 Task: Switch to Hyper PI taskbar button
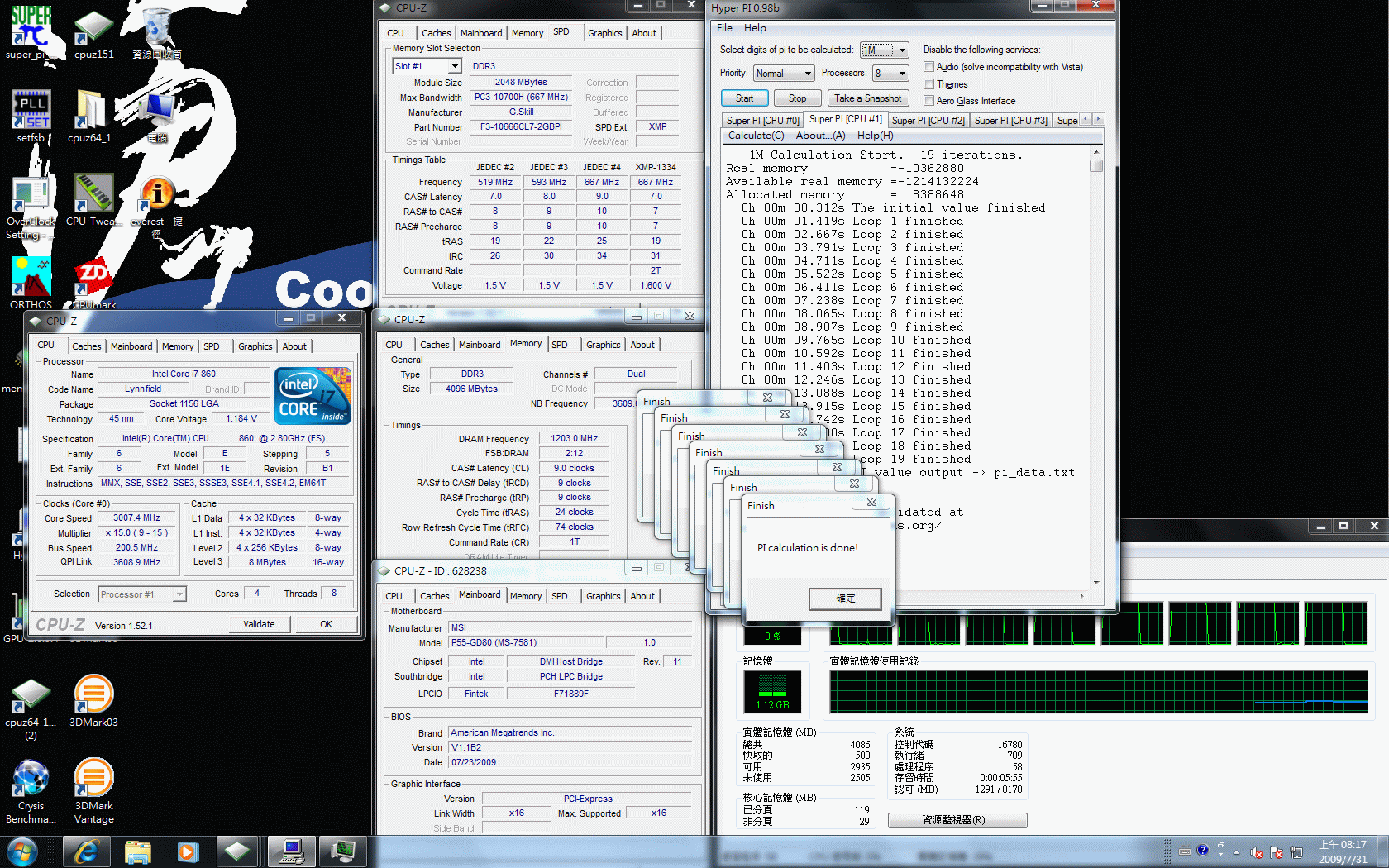[291, 851]
